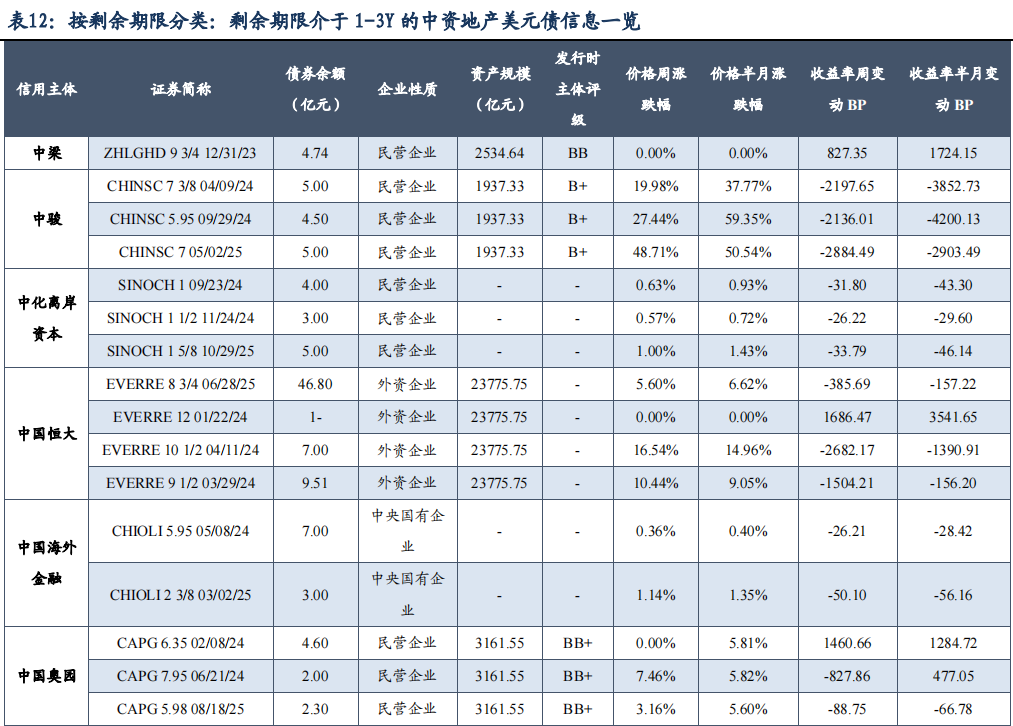Select the 信用主体 column header
Screen dimensions: 1013x726
click(47, 89)
